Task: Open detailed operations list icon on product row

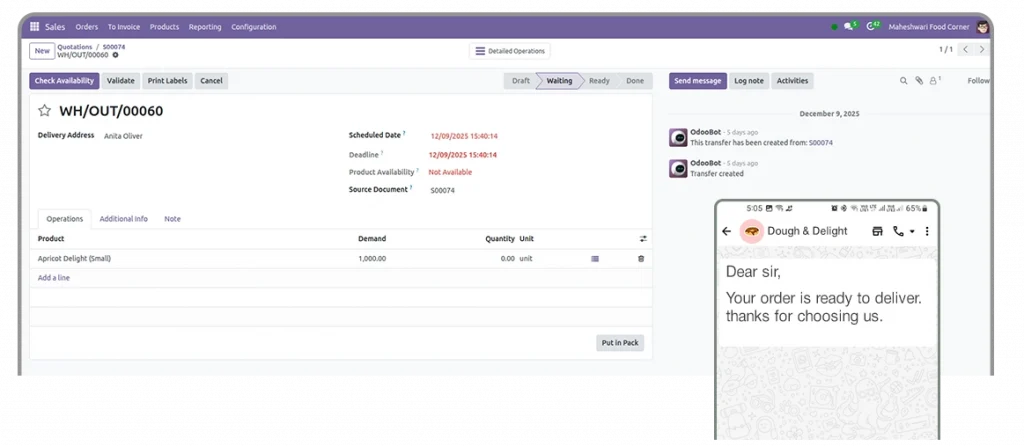Action: point(595,259)
